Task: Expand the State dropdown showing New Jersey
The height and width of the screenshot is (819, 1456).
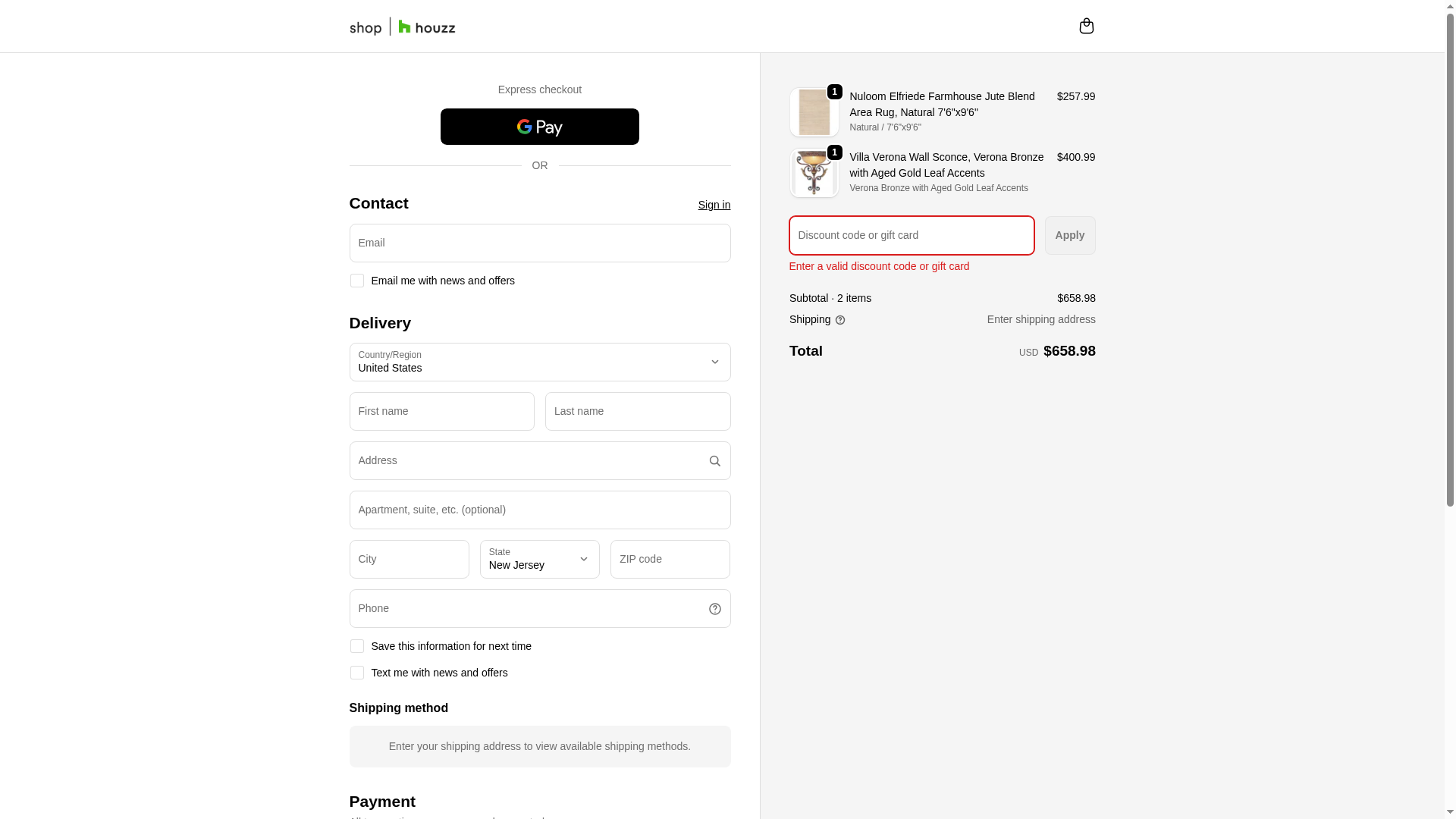Action: 539,560
